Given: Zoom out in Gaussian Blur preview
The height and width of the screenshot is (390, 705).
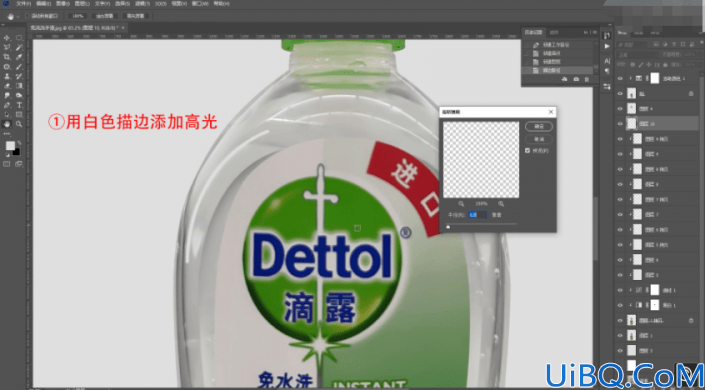Looking at the screenshot, I should click(461, 204).
